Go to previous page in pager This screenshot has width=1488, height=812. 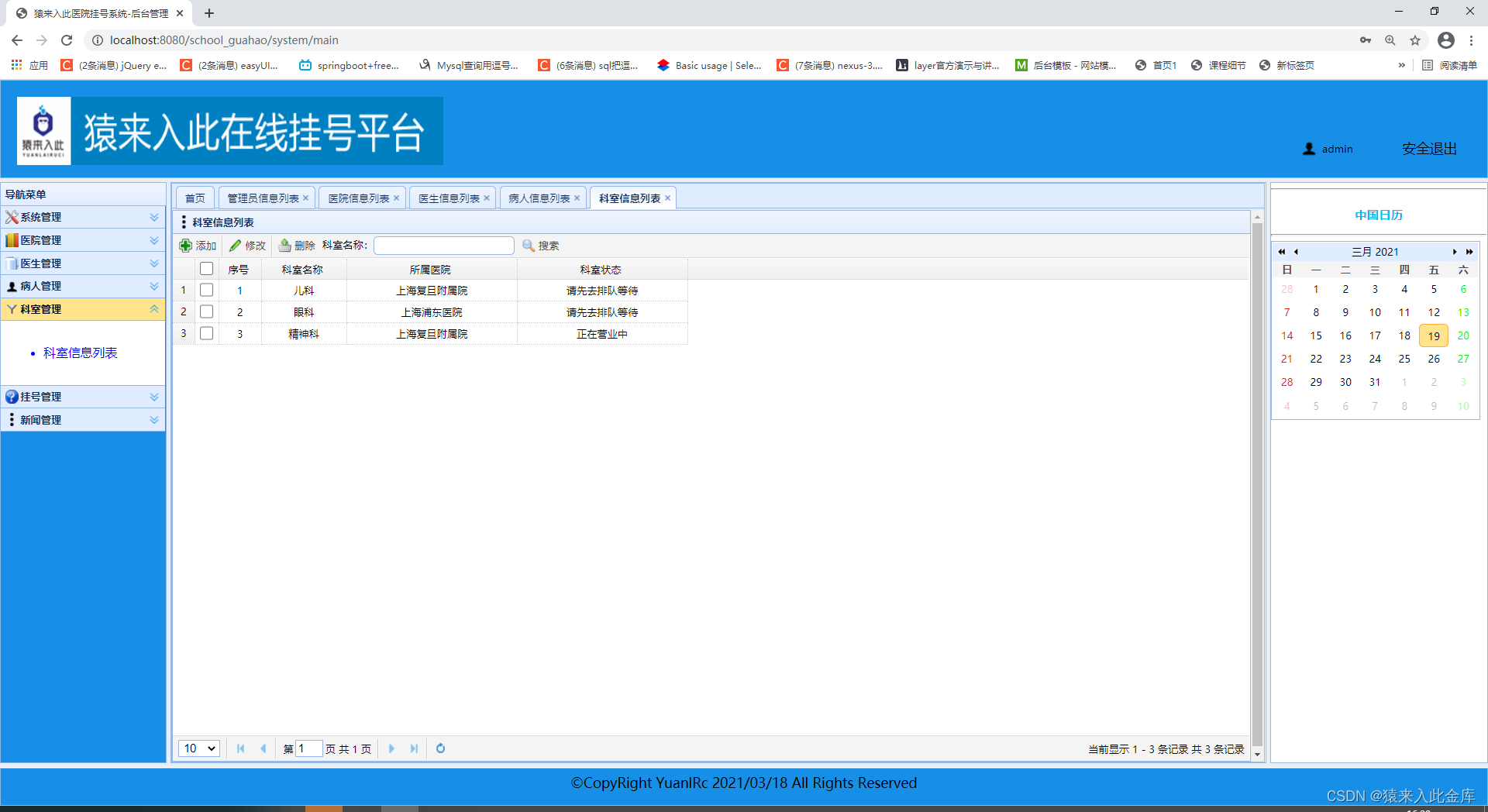tap(263, 748)
